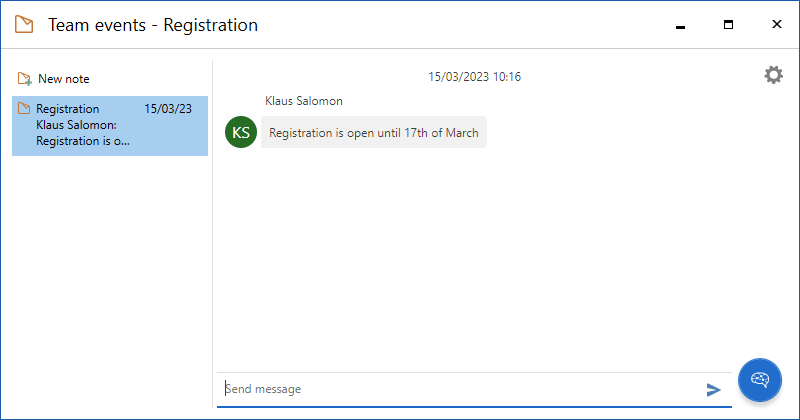Focus the Send message input field
The image size is (800, 420).
click(460, 389)
